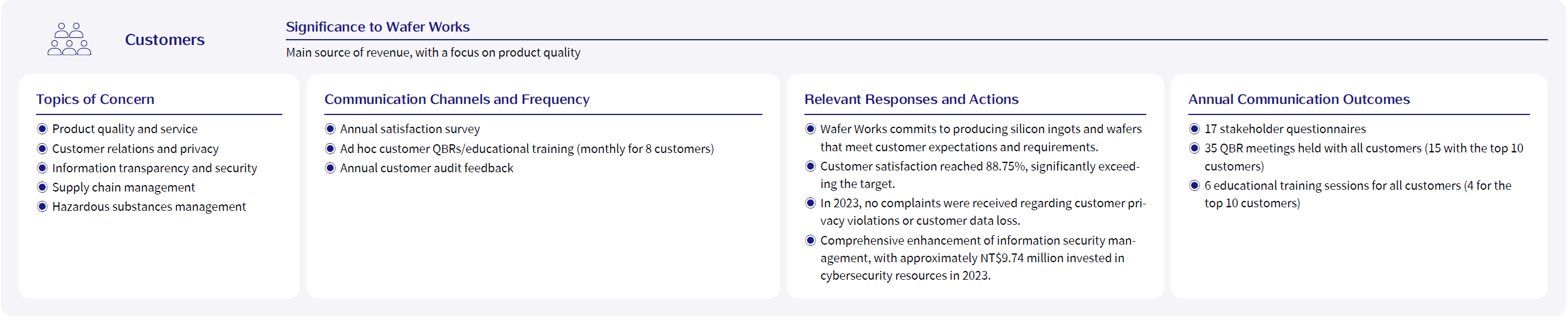Open the Relevant Responses and Actions heading
Image resolution: width=1568 pixels, height=320 pixels.
coord(912,99)
